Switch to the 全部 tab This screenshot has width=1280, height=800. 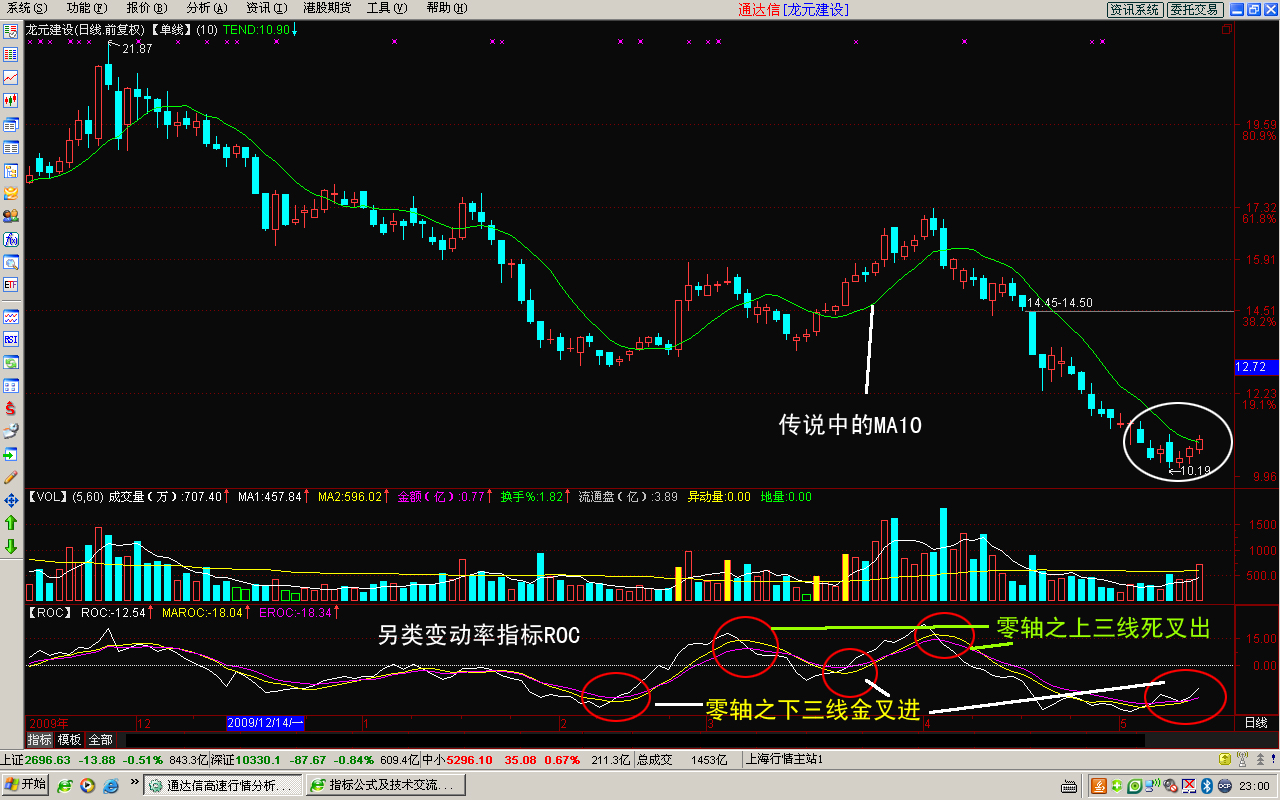[101, 740]
